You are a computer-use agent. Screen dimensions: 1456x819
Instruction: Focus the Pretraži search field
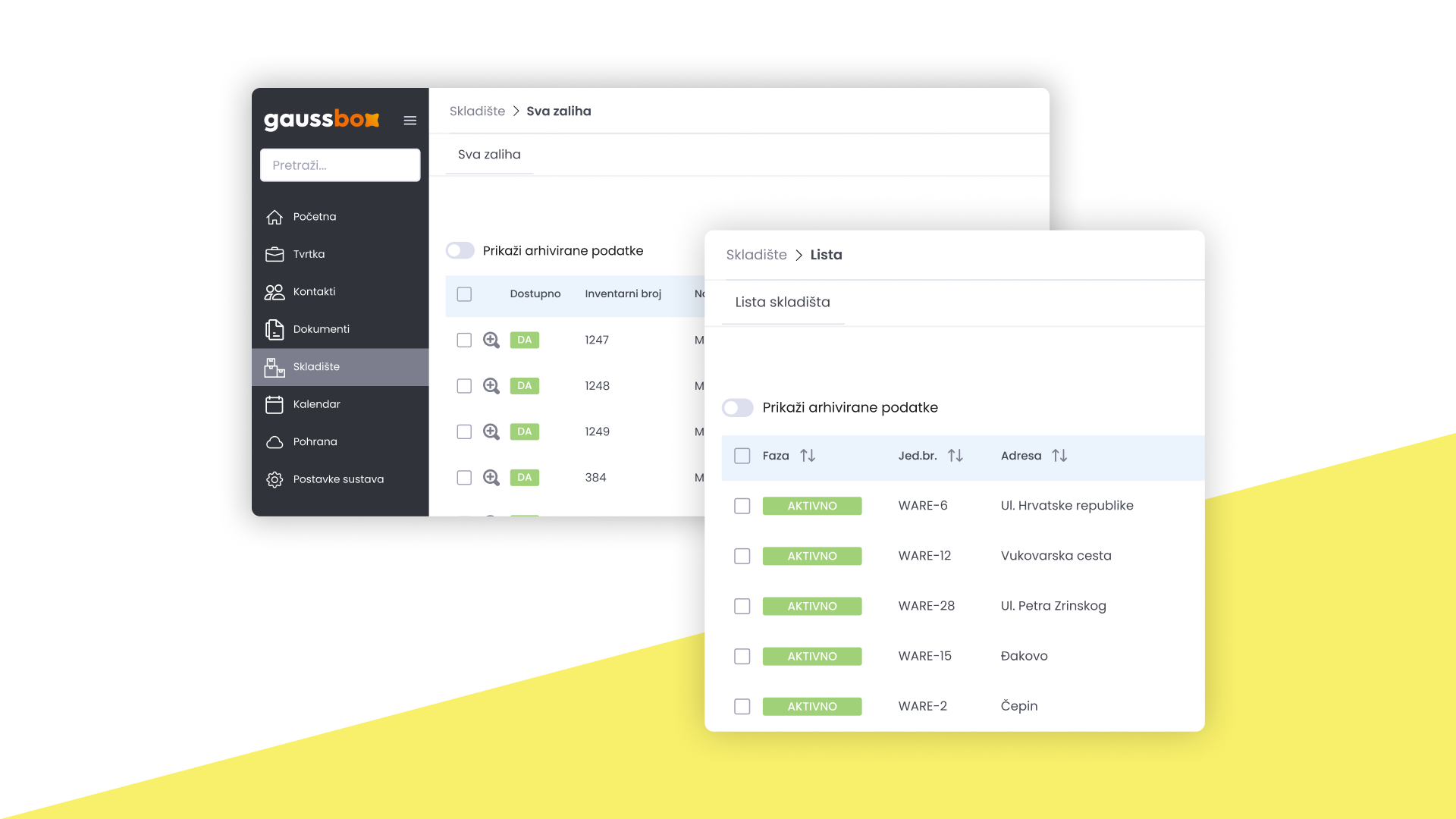[340, 165]
